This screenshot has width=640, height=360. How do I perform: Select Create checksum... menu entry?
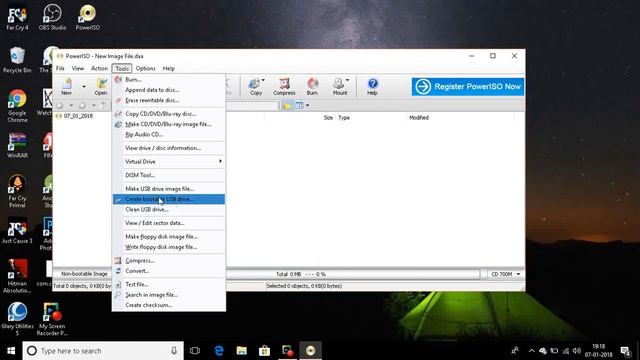pyautogui.click(x=169, y=305)
